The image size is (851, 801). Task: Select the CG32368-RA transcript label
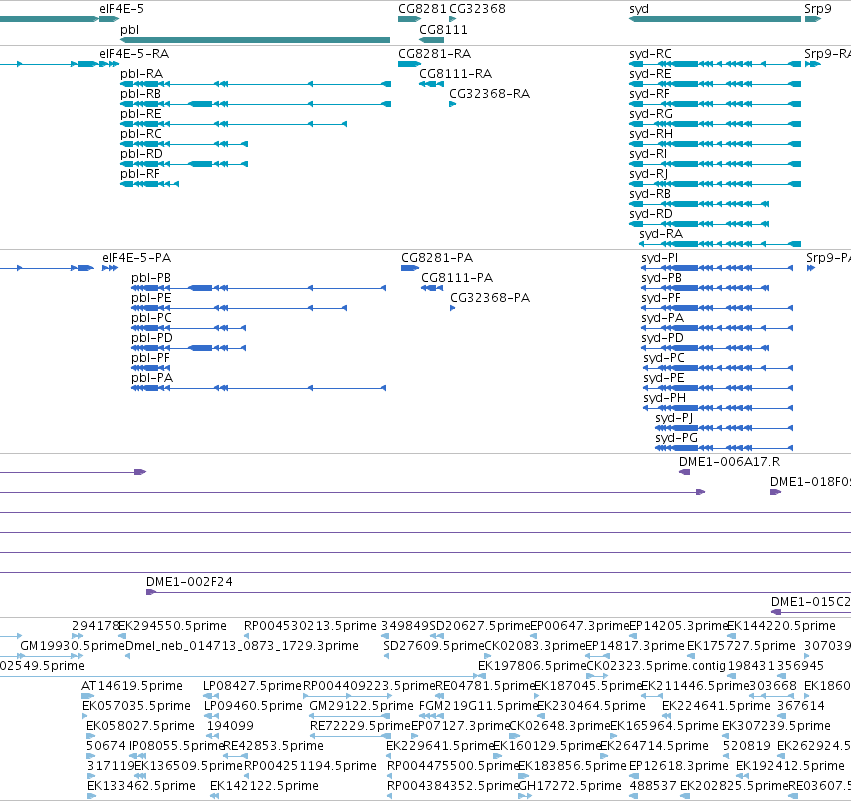click(x=490, y=93)
